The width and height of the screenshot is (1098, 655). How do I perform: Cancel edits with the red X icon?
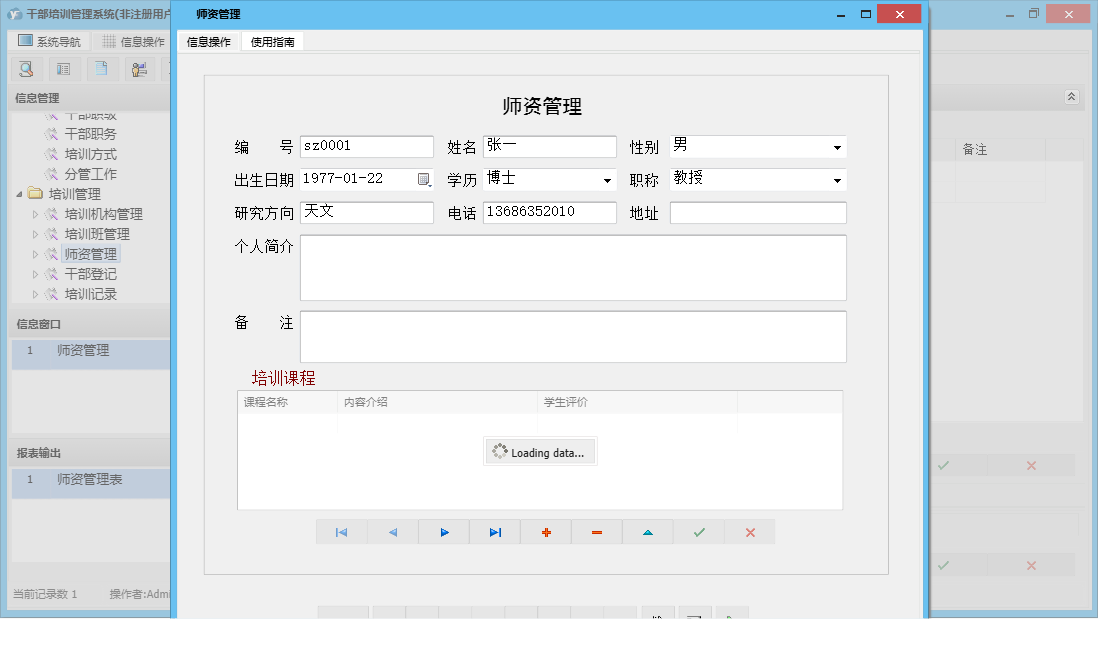[x=749, y=531]
